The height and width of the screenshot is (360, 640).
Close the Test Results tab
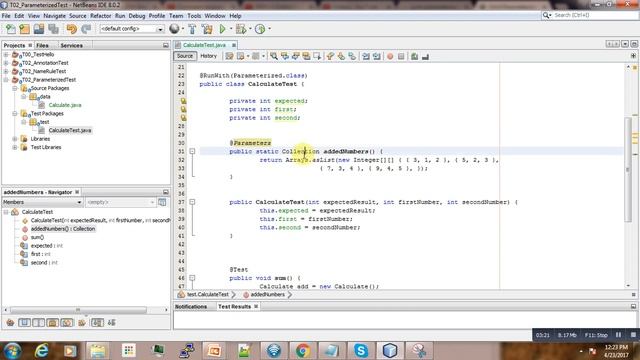[256, 306]
